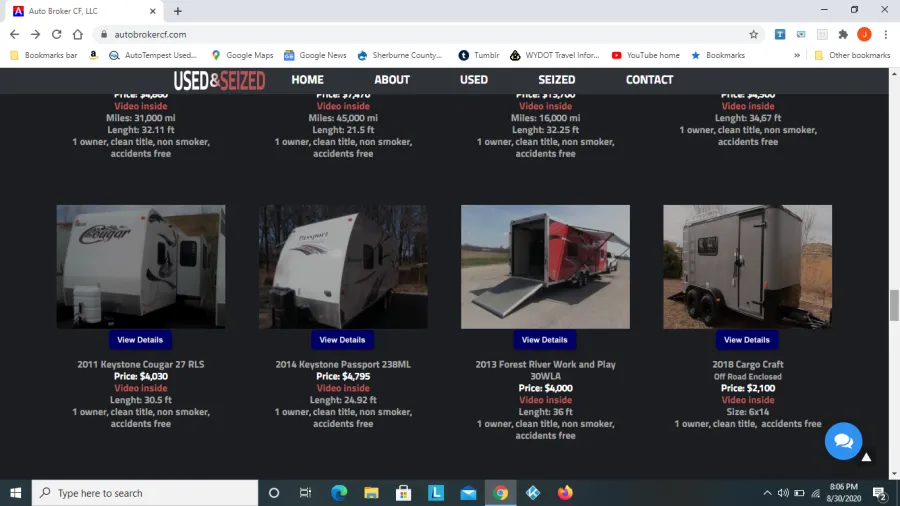Open the SEIZED menu item
The image size is (900, 506).
tap(557, 80)
